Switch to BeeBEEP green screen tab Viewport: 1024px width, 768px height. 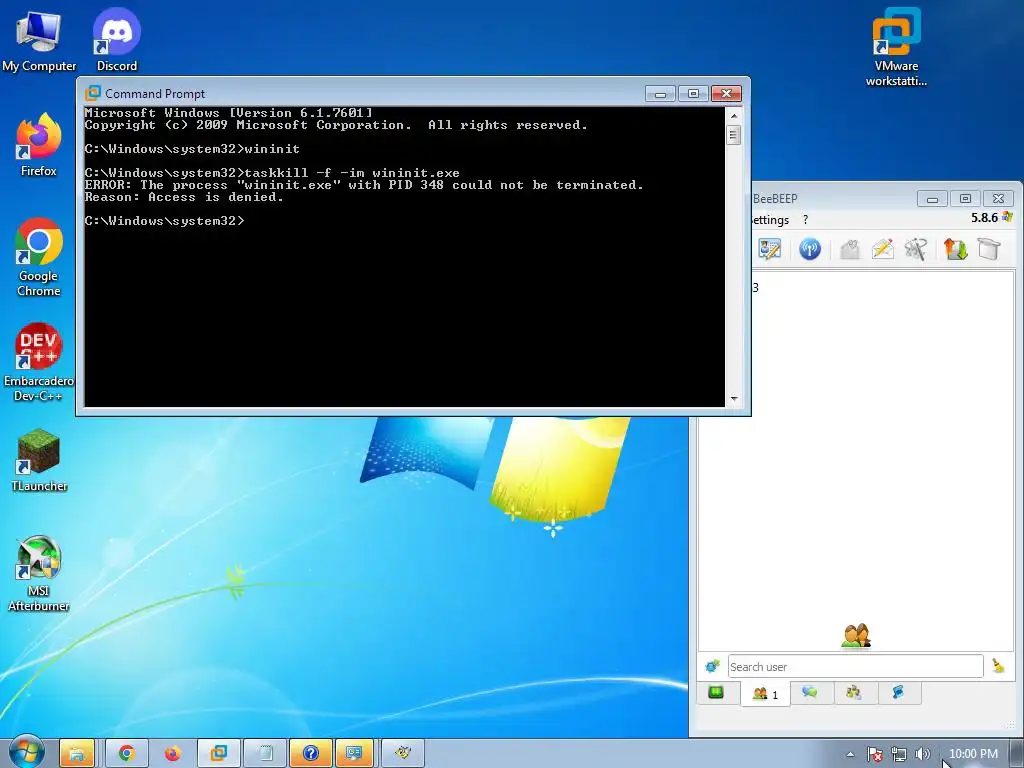coord(716,692)
